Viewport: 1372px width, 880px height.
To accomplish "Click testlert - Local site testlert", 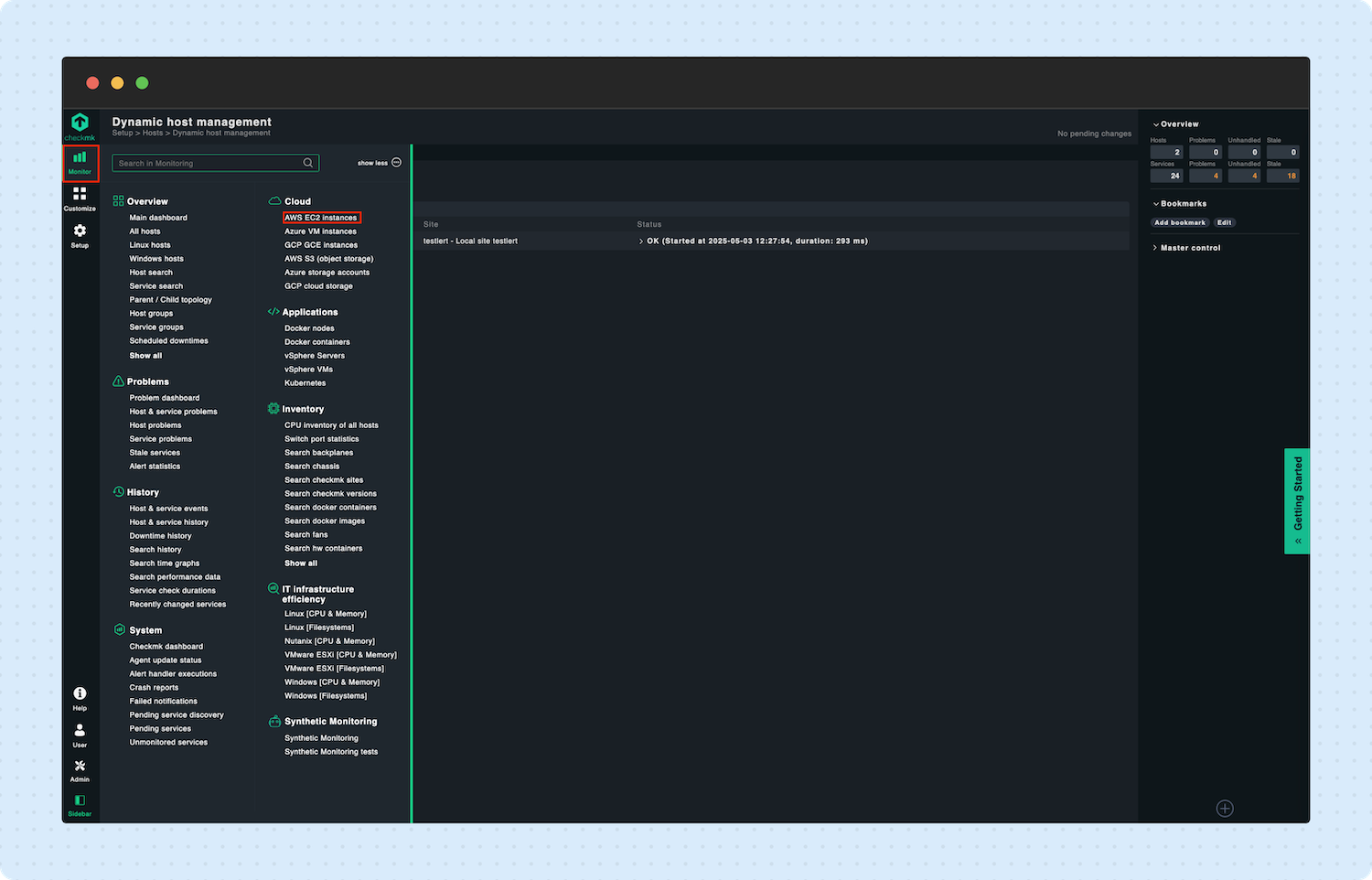I will click(470, 241).
